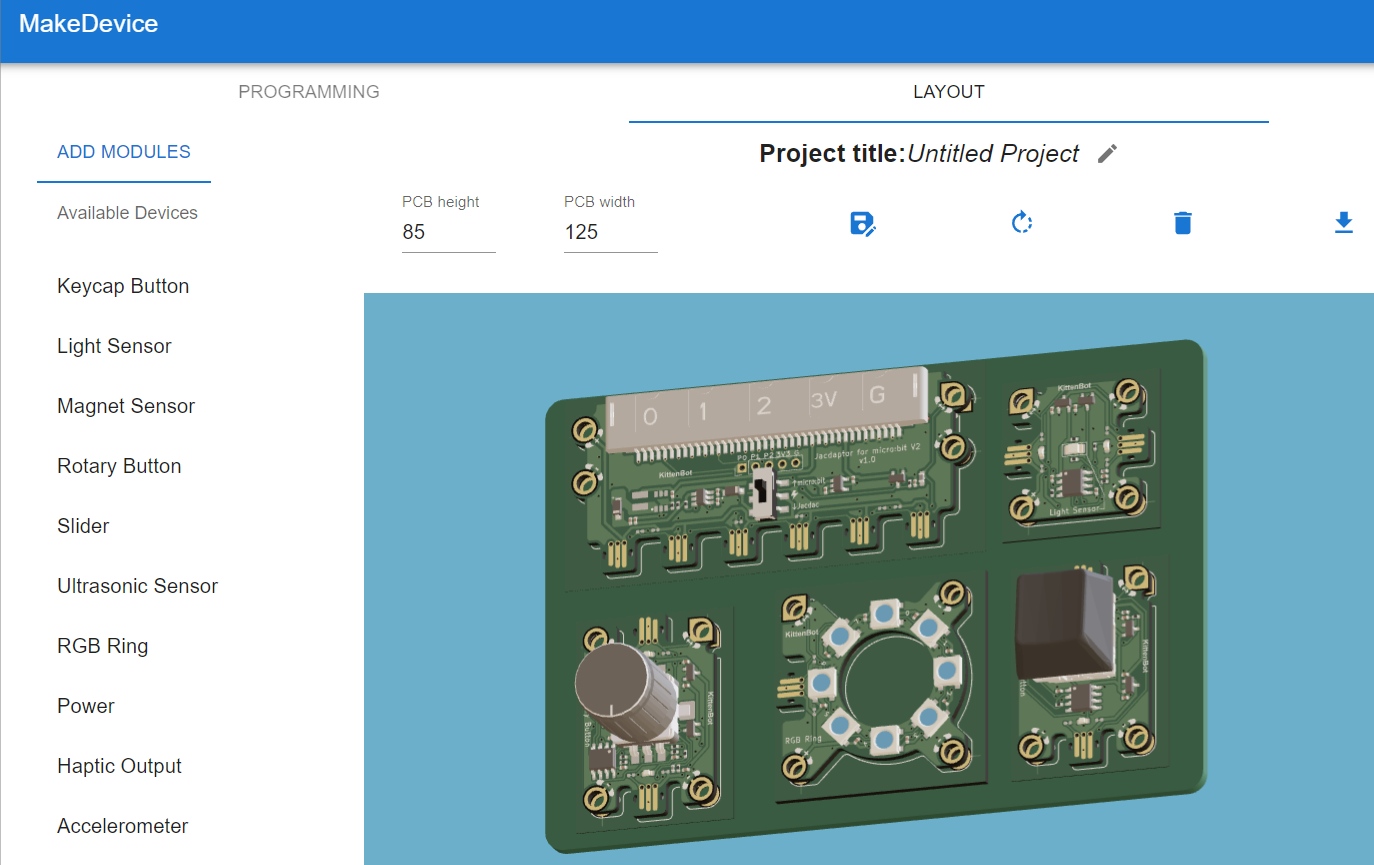
Task: Edit project title with pencil icon
Action: pos(1107,153)
